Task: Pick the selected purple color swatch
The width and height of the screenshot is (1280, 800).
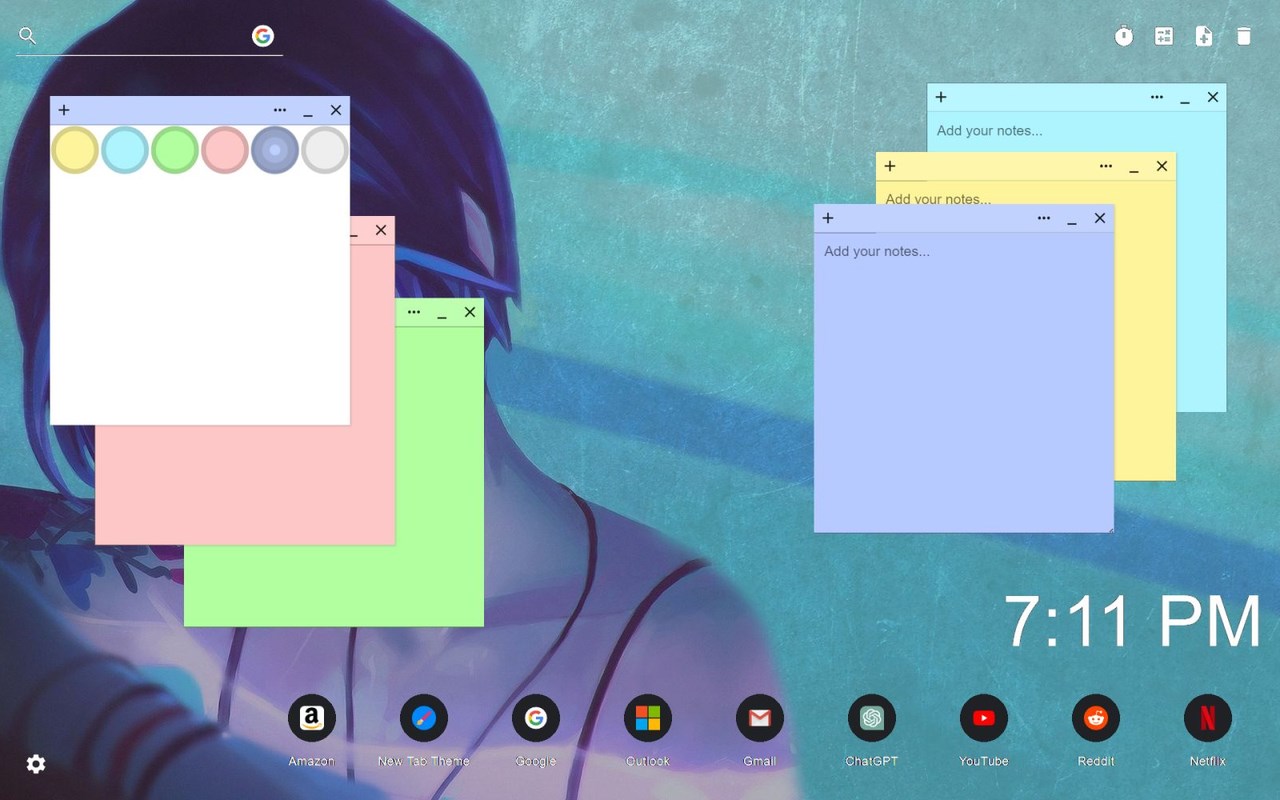Action: pyautogui.click(x=275, y=150)
